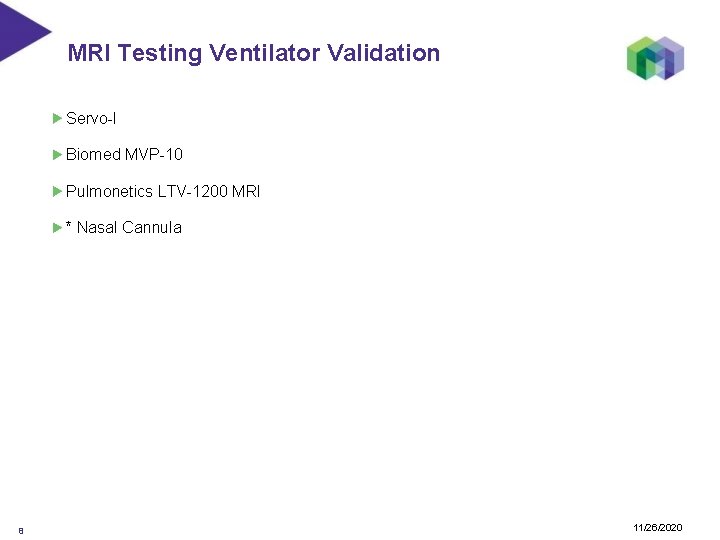Click the 11/26/2020 date footer
Viewport: 720px width, 540px height.
658,527
